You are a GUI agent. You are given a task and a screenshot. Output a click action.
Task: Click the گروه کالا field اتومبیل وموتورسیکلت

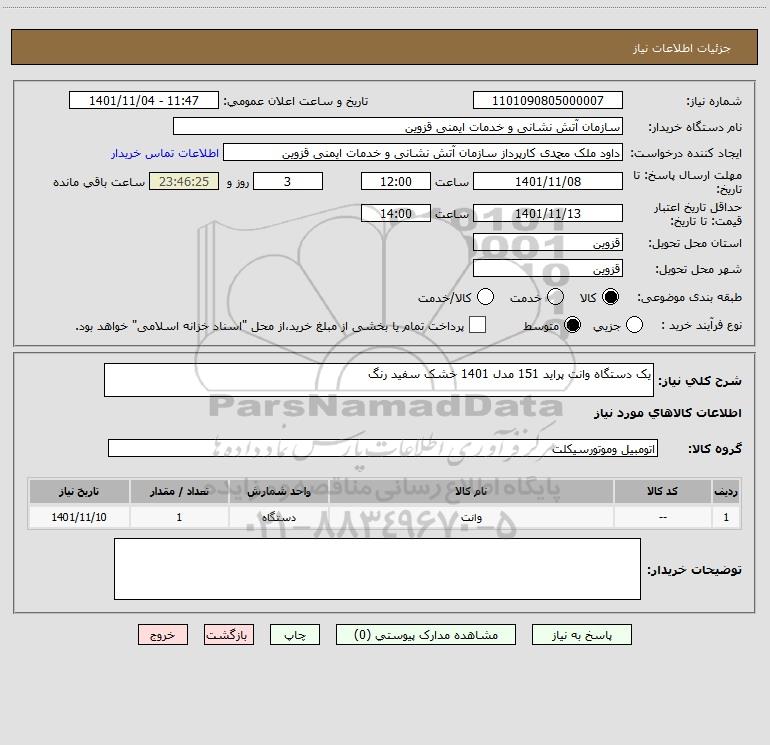[383, 448]
